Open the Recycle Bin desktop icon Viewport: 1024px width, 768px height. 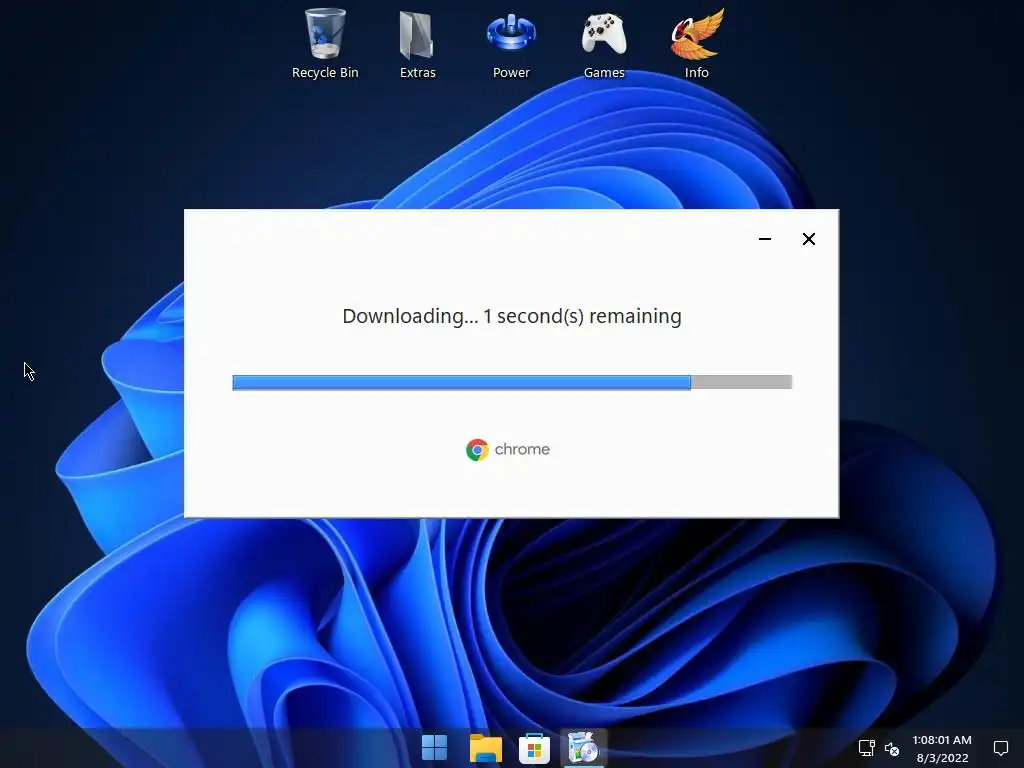point(325,43)
